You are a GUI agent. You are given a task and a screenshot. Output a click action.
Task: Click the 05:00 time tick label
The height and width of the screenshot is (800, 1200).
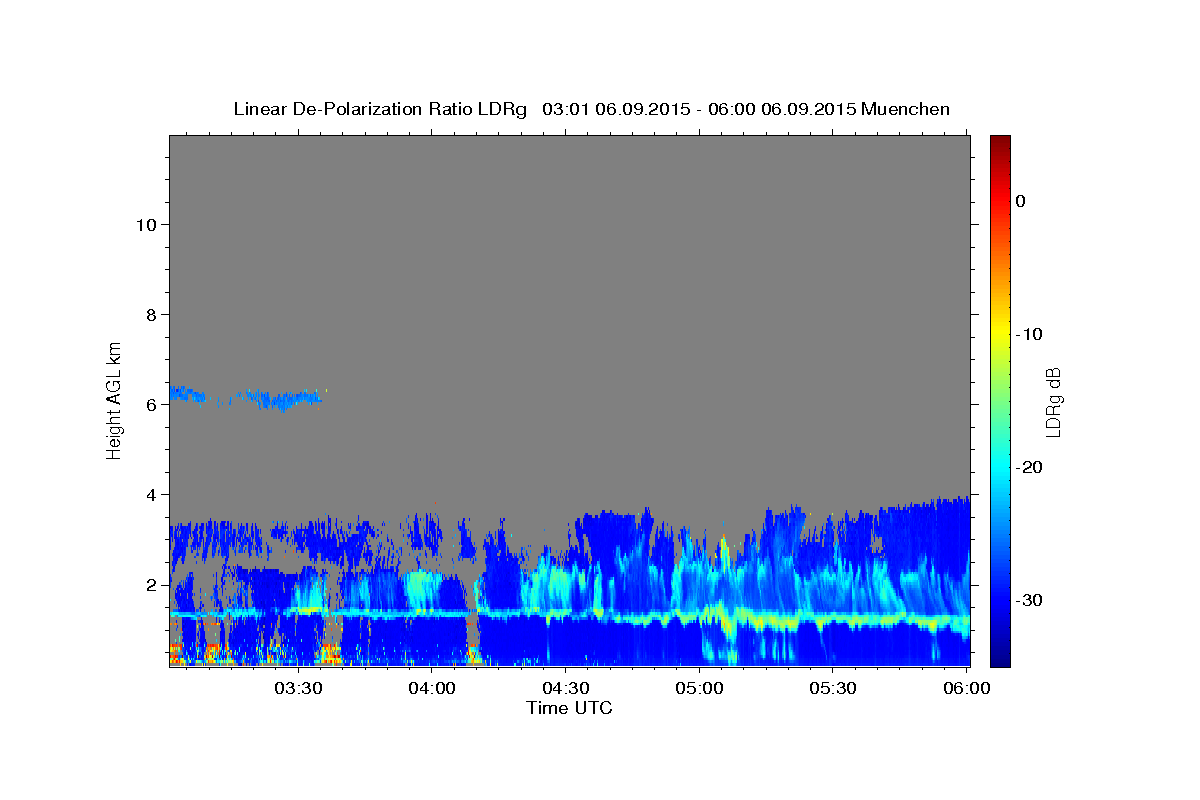(x=699, y=688)
